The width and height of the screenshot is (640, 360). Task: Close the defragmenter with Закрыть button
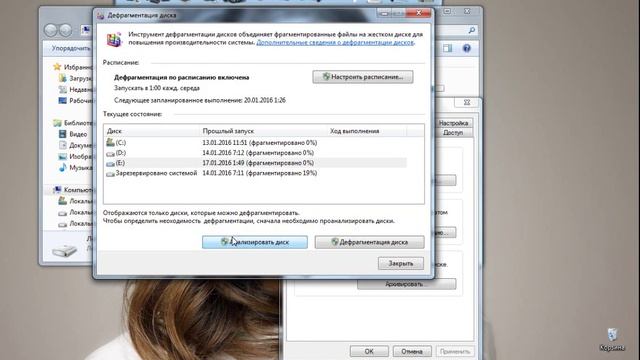[400, 263]
